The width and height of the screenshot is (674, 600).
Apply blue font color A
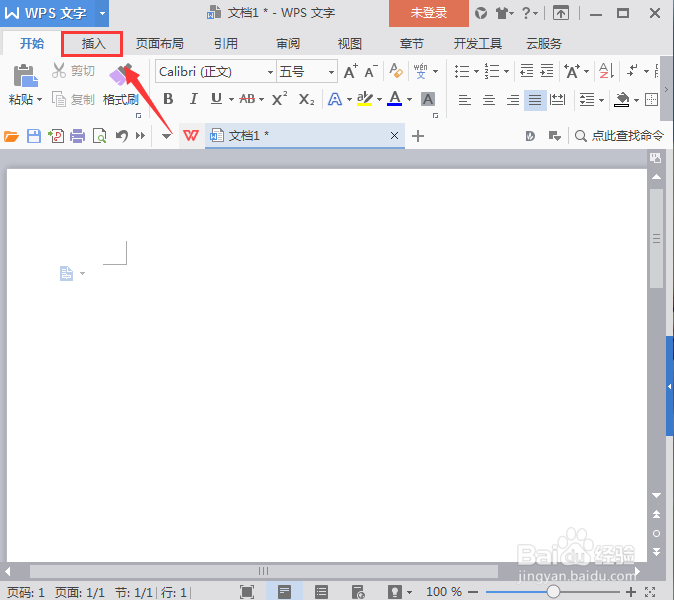pyautogui.click(x=395, y=99)
